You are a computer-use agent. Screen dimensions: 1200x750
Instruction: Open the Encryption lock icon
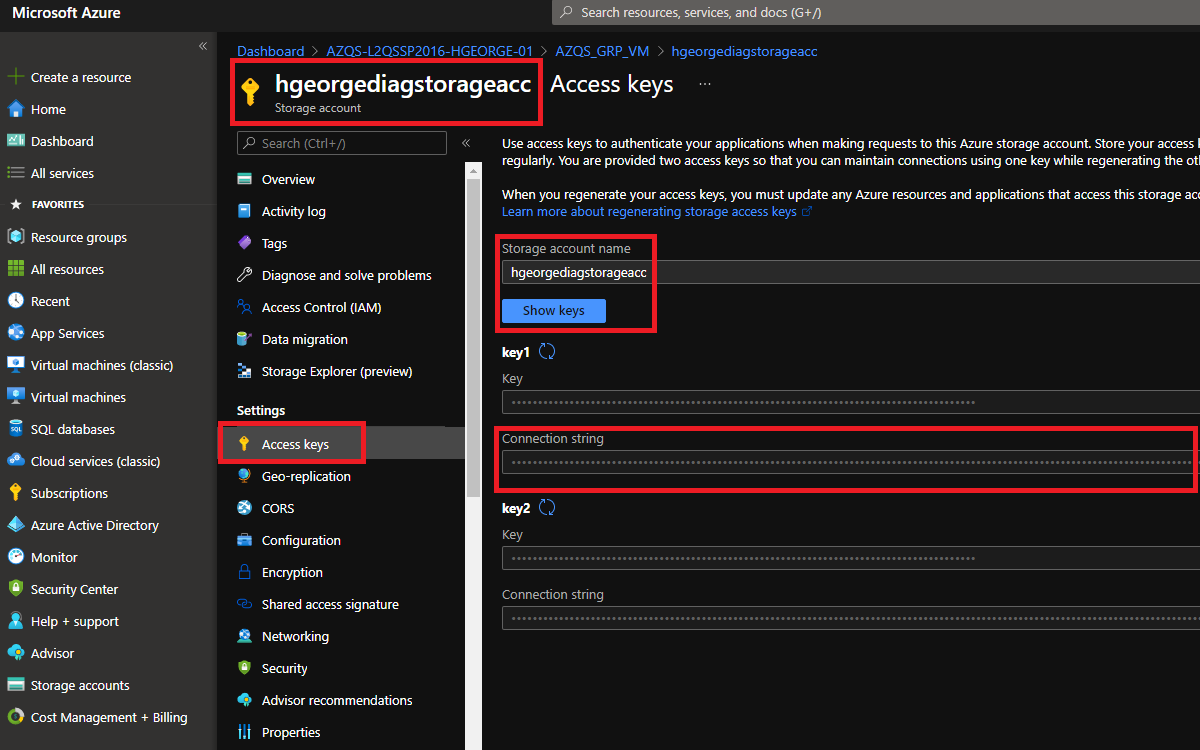point(244,573)
